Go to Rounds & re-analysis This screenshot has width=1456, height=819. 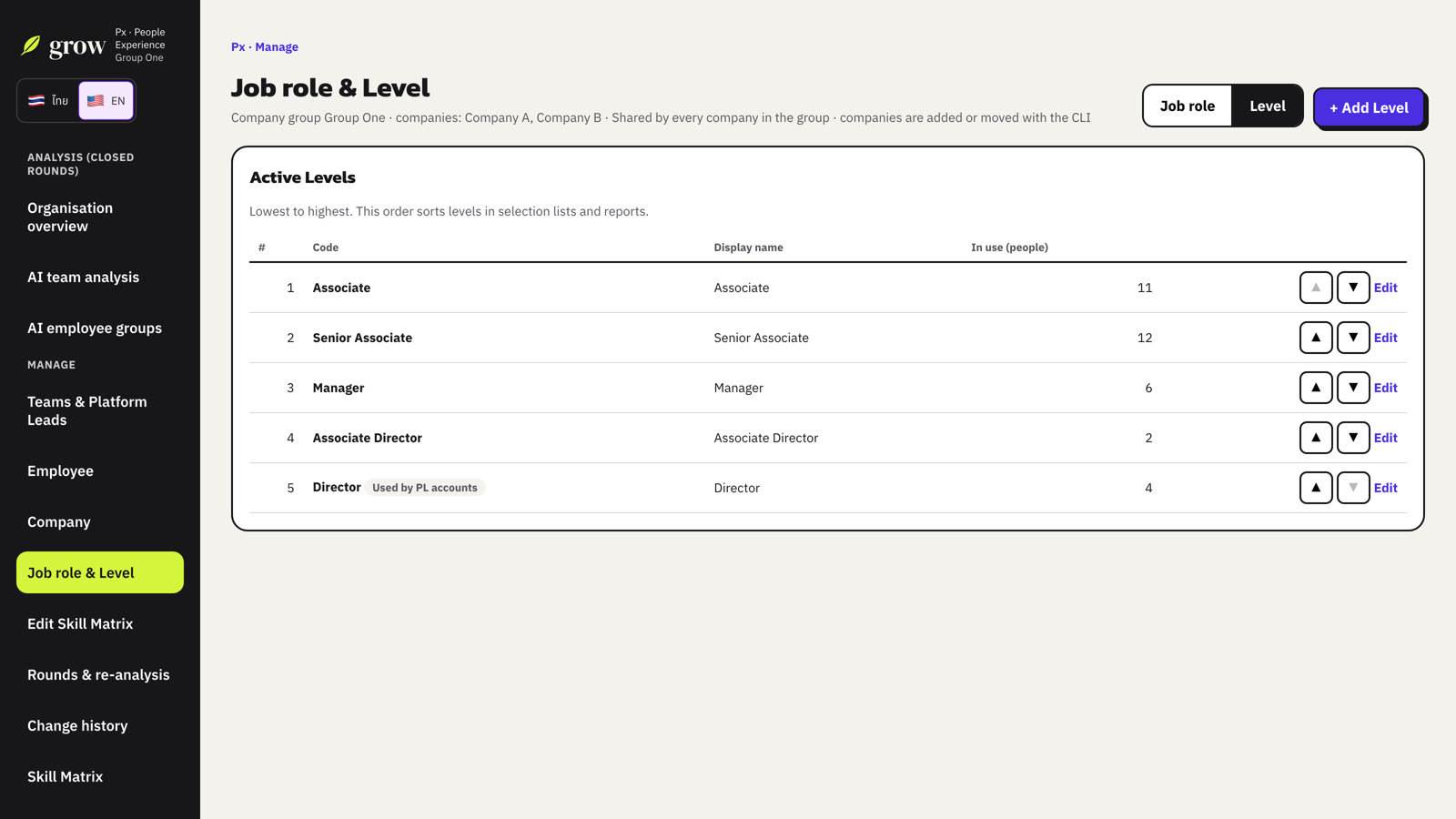pos(100,675)
